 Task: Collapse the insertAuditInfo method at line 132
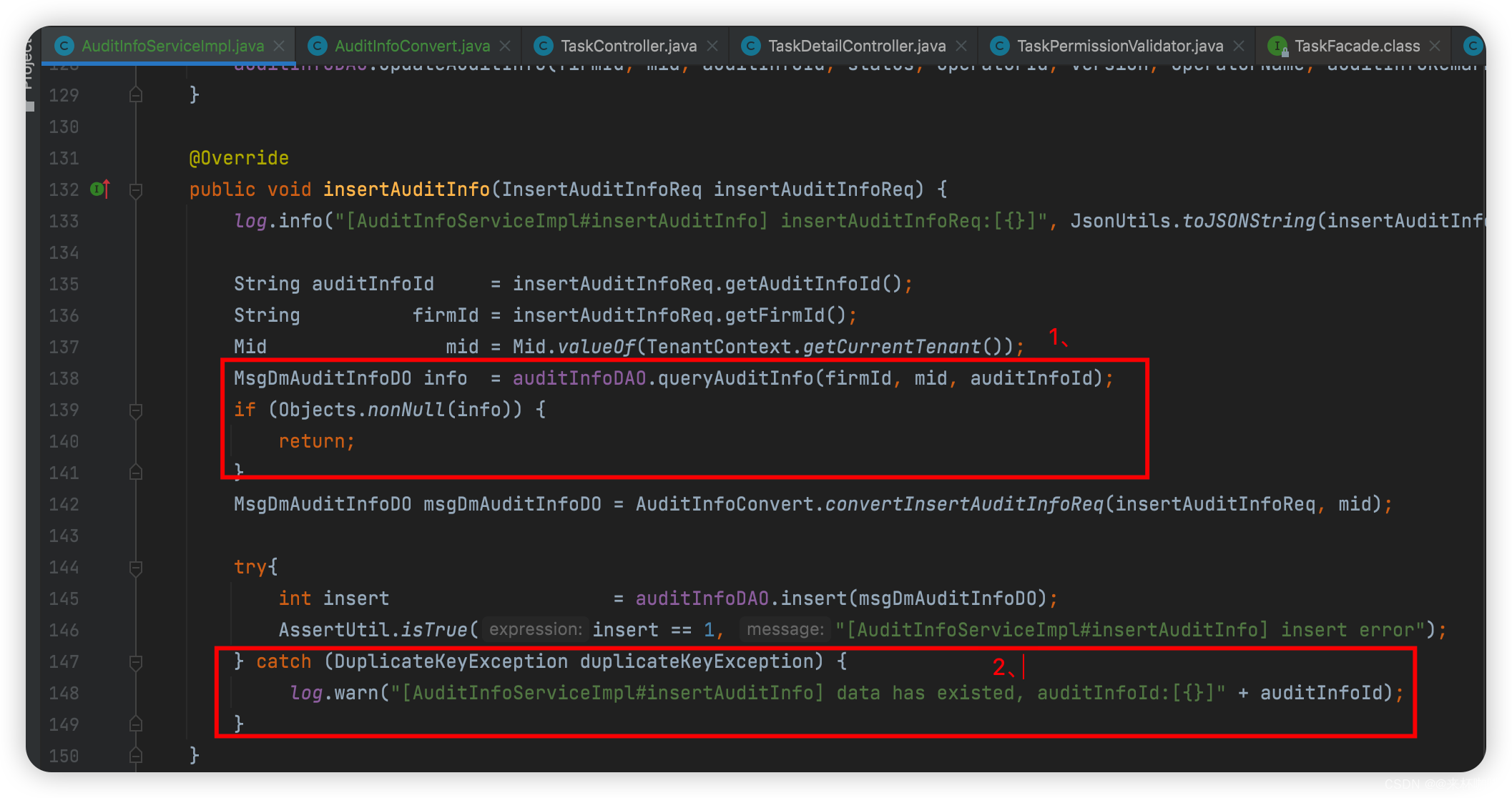(136, 190)
